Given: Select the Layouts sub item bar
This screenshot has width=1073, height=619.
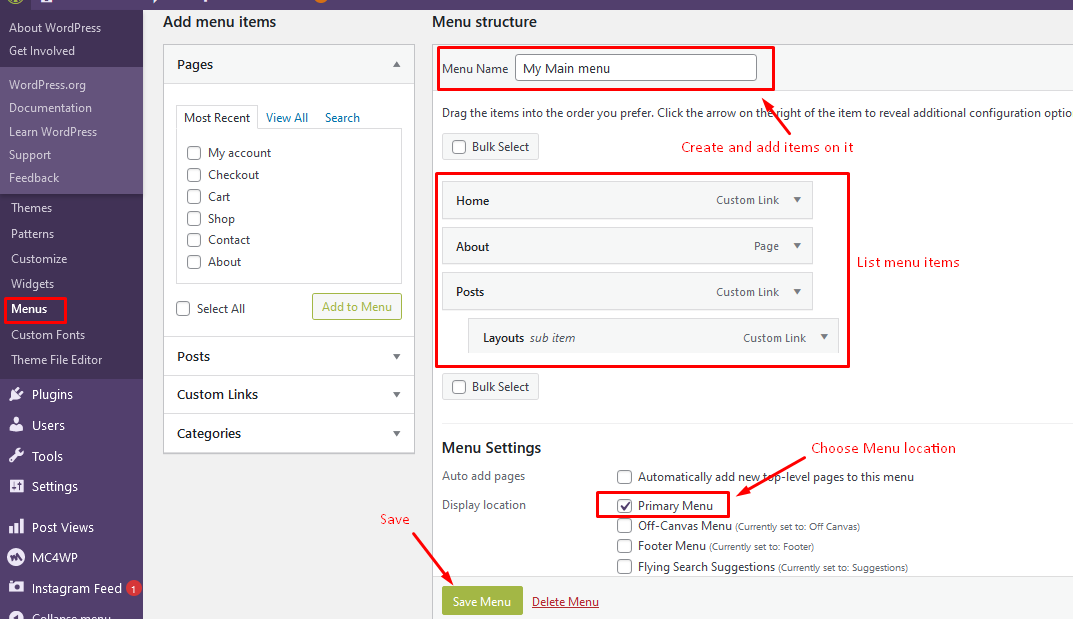Looking at the screenshot, I should 653,337.
